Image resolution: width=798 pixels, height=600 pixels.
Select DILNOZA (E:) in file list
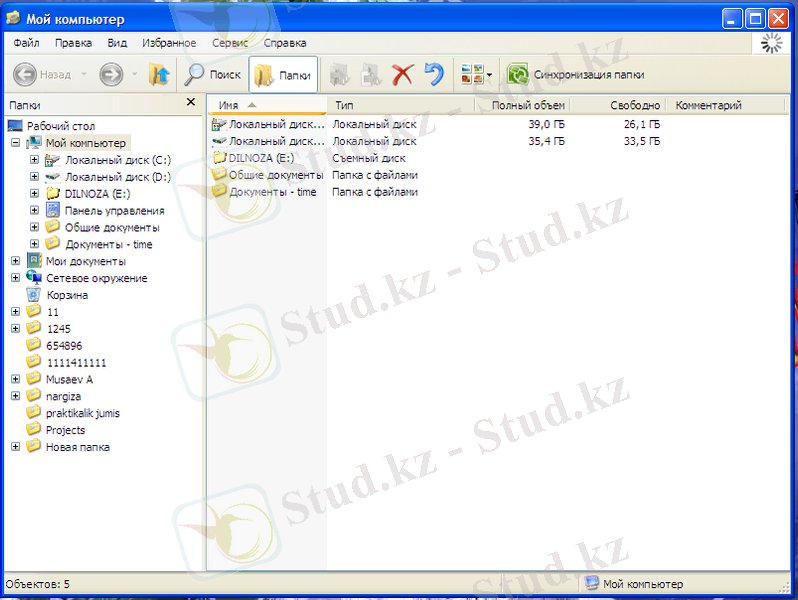pyautogui.click(x=261, y=158)
